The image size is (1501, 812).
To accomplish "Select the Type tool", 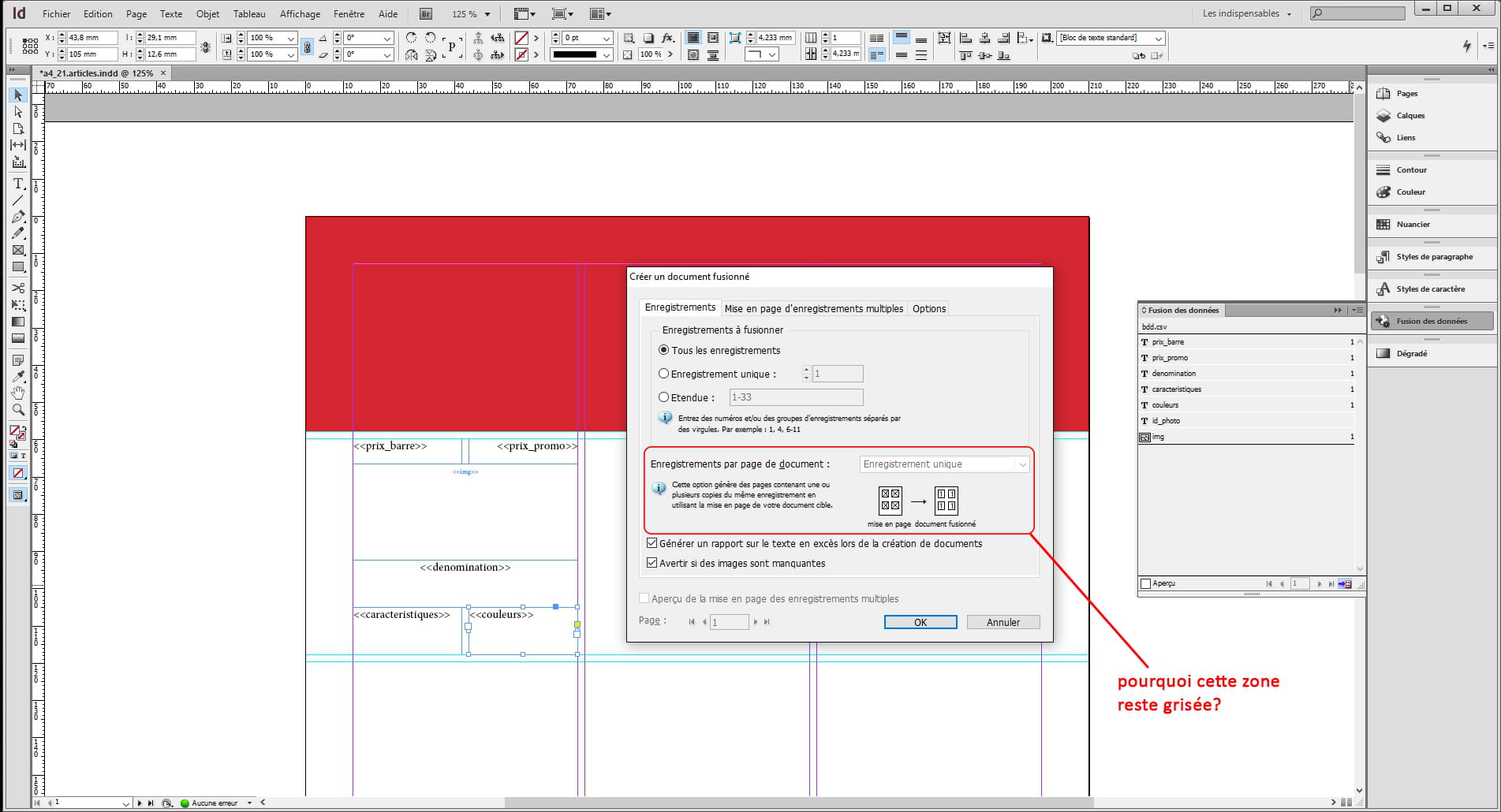I will (x=18, y=184).
